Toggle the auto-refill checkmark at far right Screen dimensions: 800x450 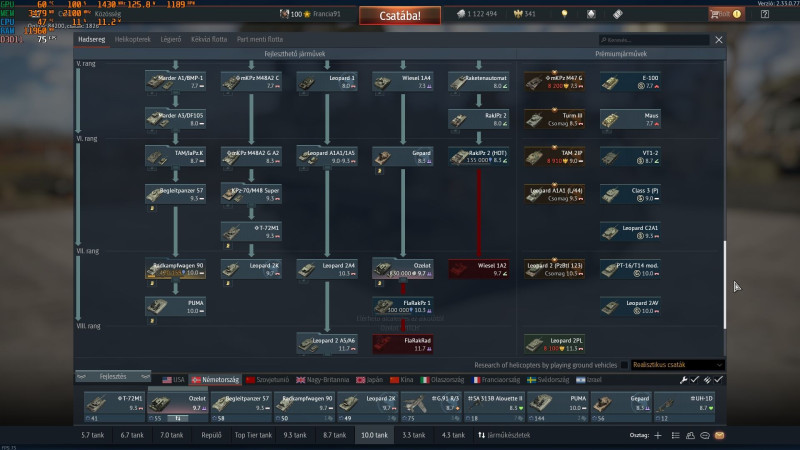(718, 380)
